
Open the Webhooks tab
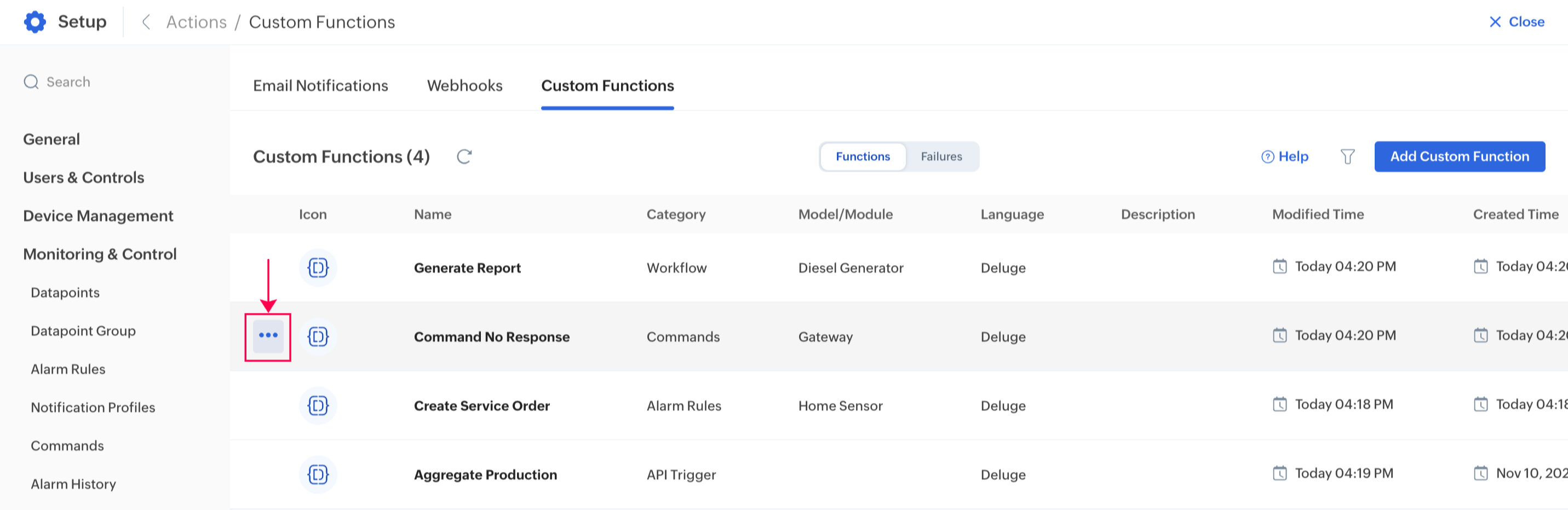coord(464,86)
